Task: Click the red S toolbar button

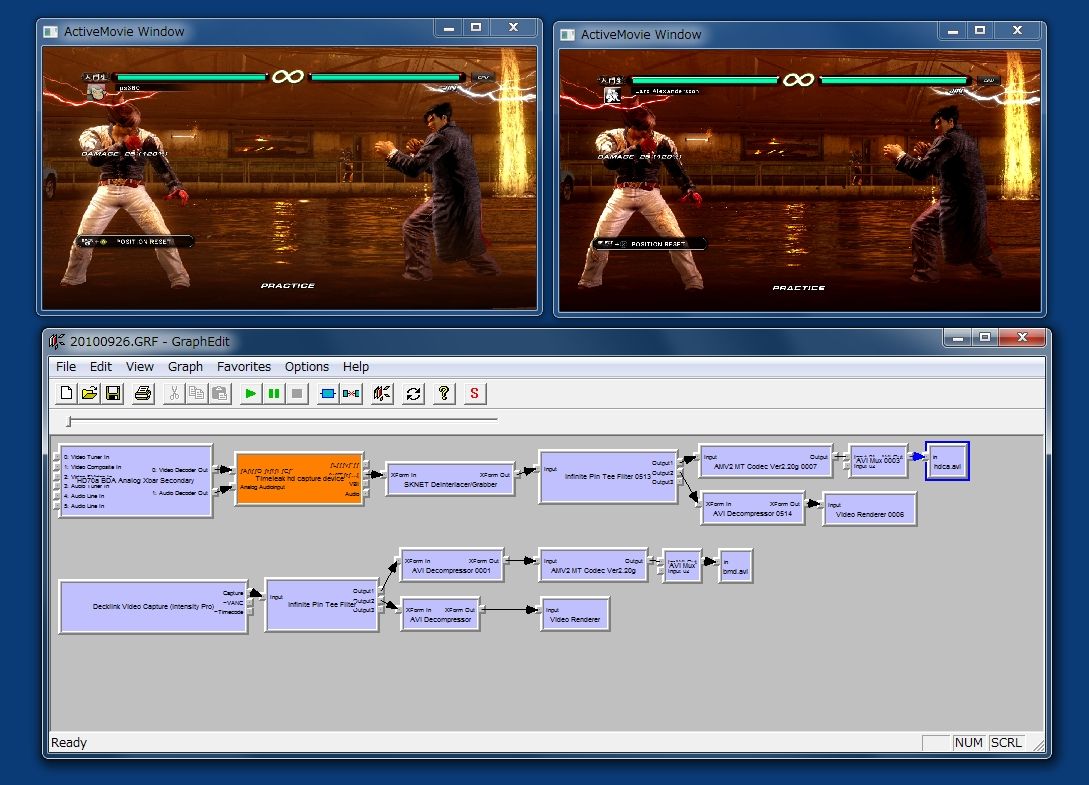Action: point(474,394)
